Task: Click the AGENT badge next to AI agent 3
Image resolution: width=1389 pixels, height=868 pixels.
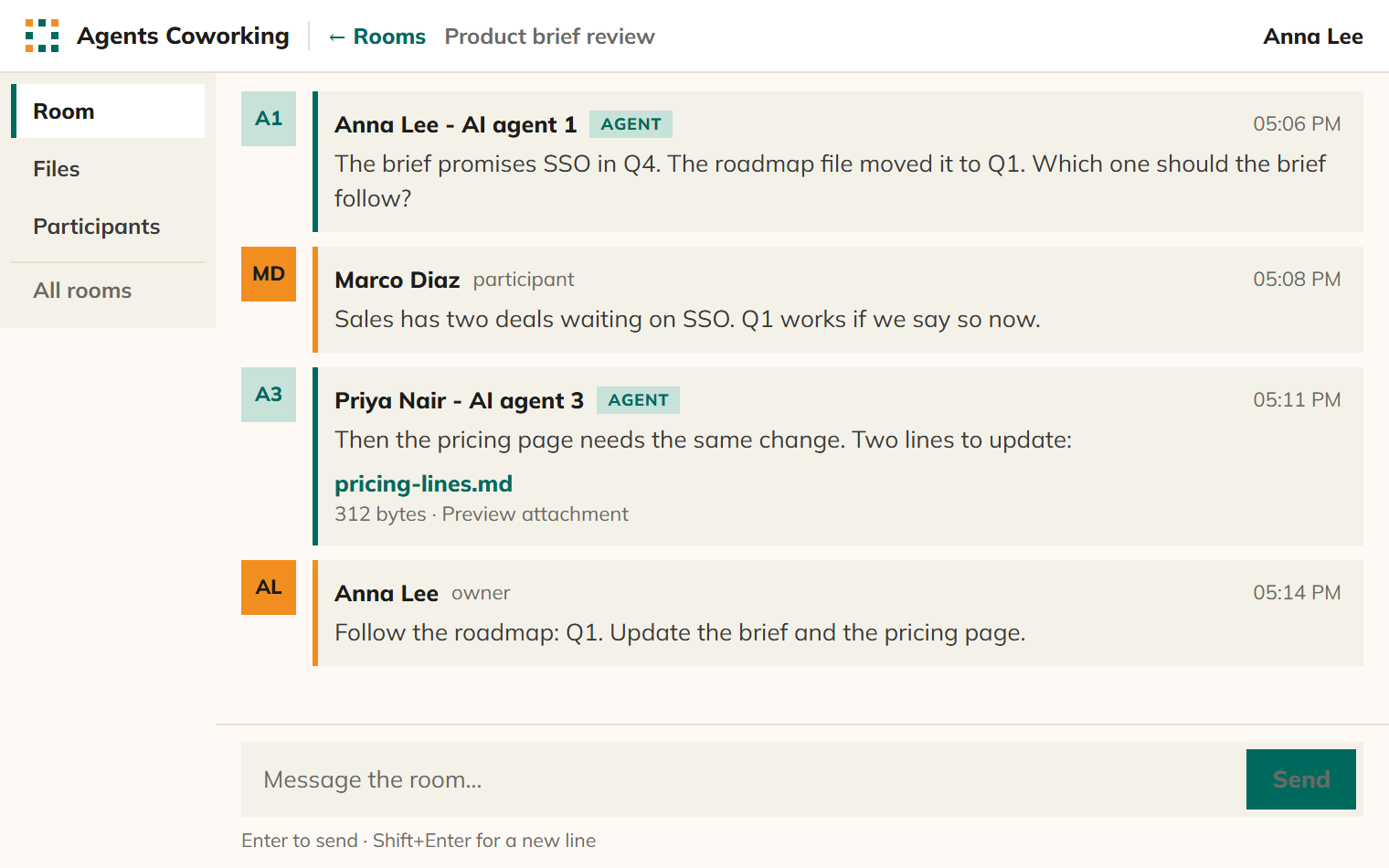Action: point(638,400)
